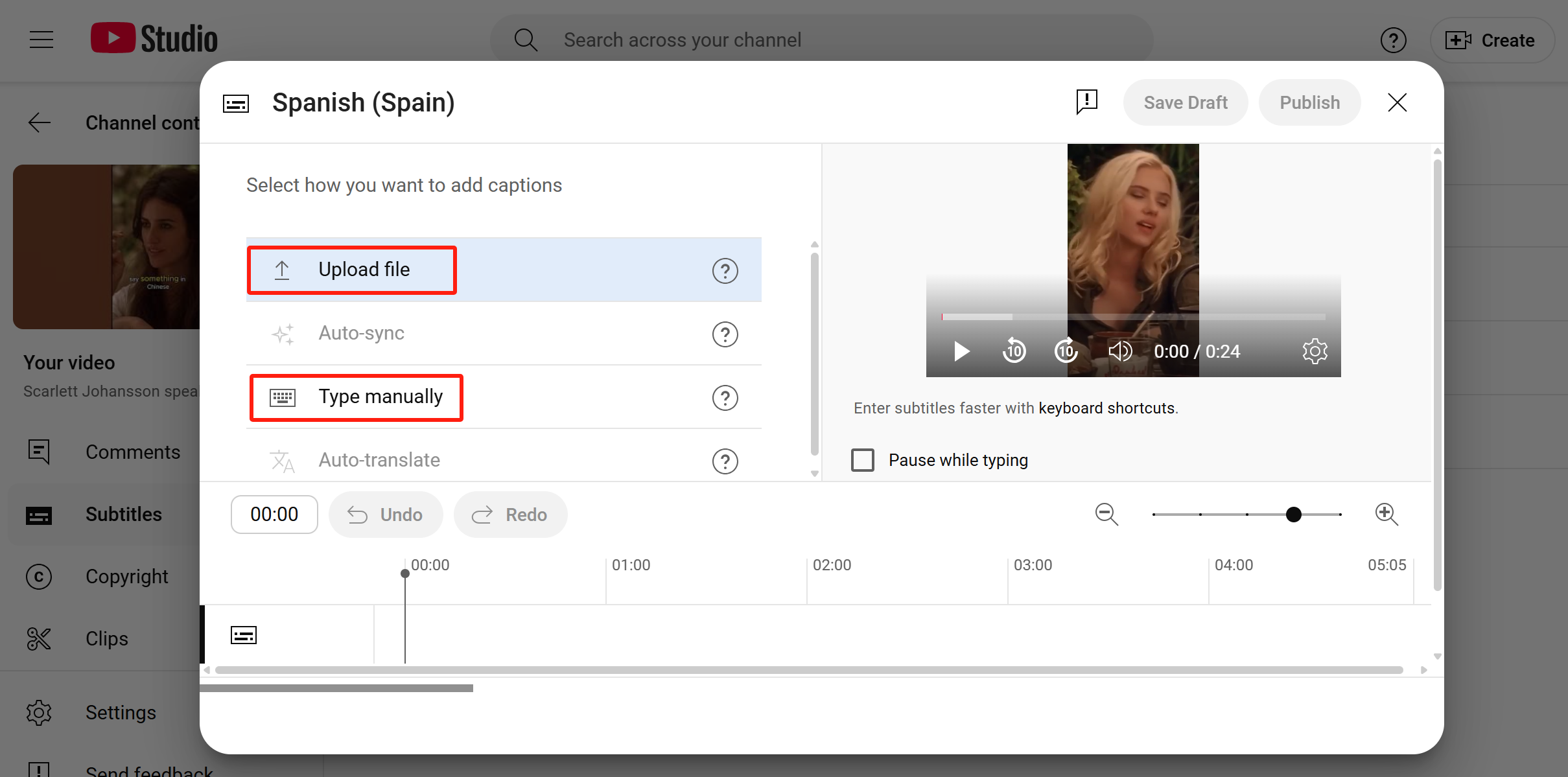Viewport: 1568px width, 777px height.
Task: Click the video progress bar
Action: [x=1134, y=317]
